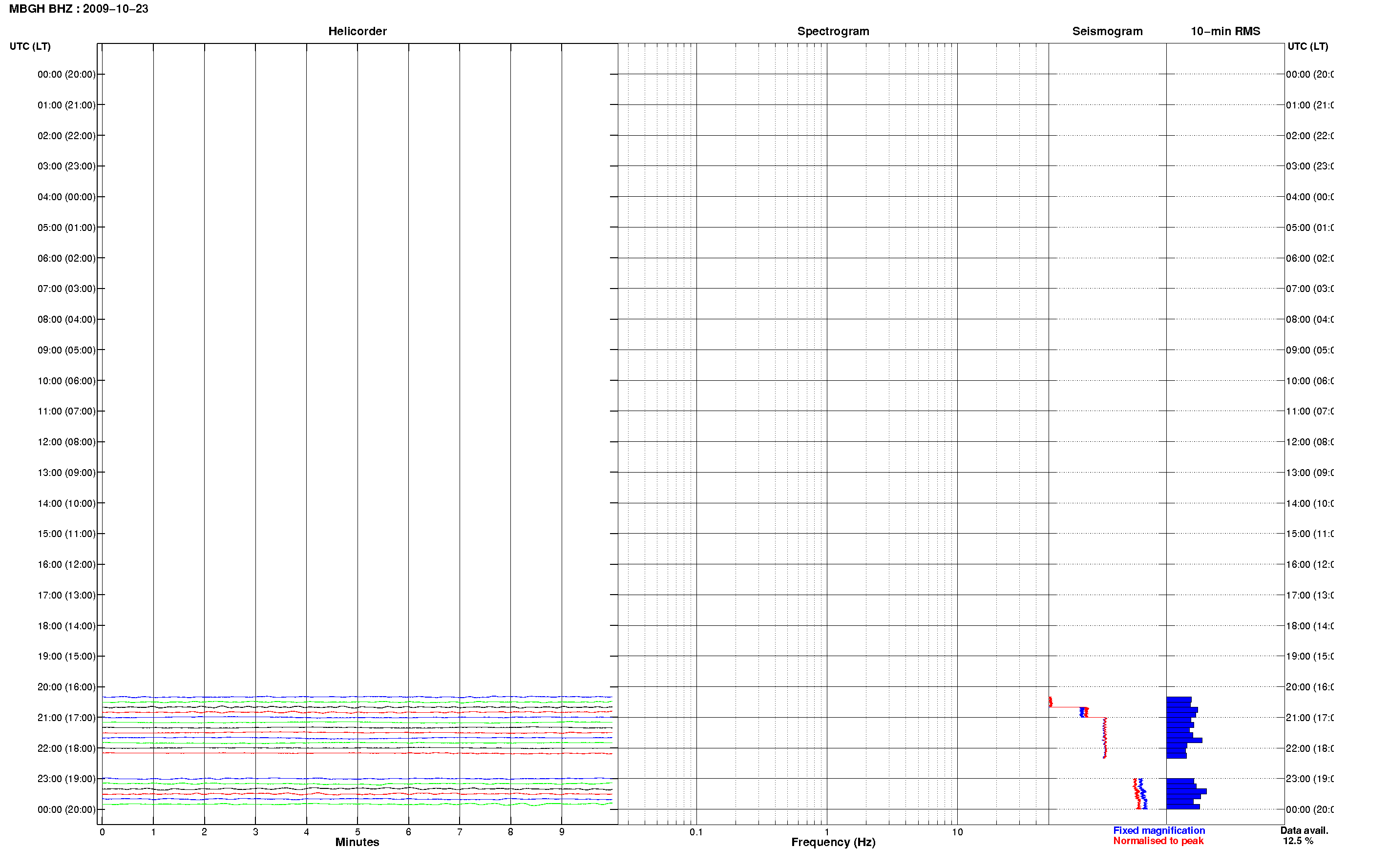The height and width of the screenshot is (868, 1389).
Task: Click the Spectrogram panel heading
Action: [x=833, y=31]
